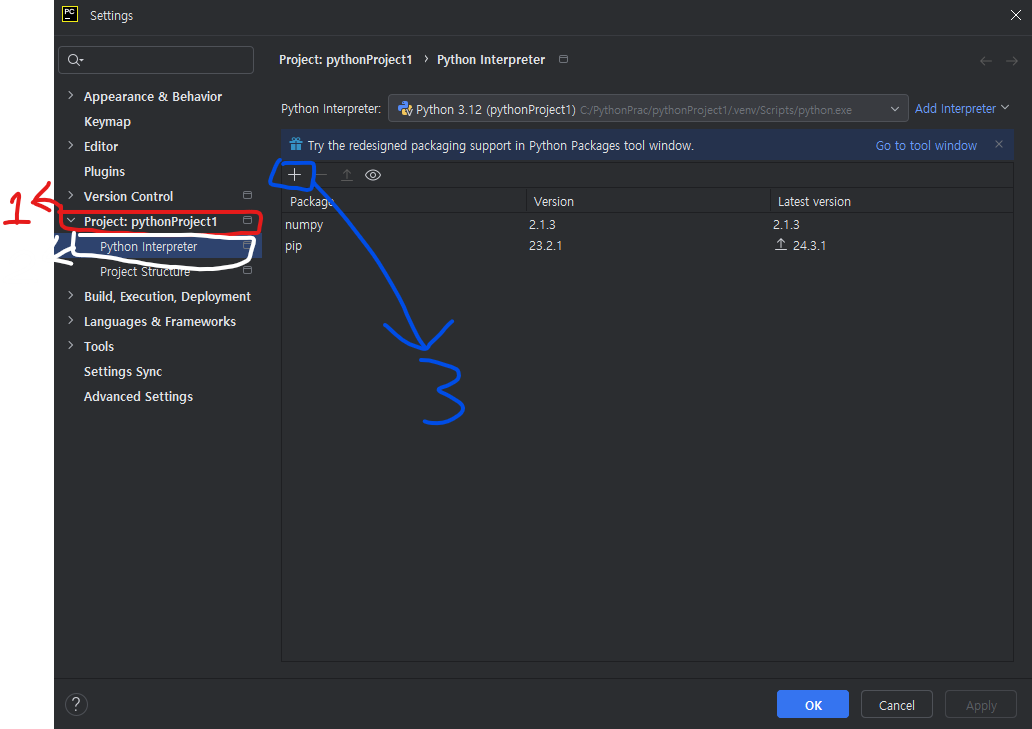Screen dimensions: 1032x729
Task: Click the Version column header
Action: point(554,201)
